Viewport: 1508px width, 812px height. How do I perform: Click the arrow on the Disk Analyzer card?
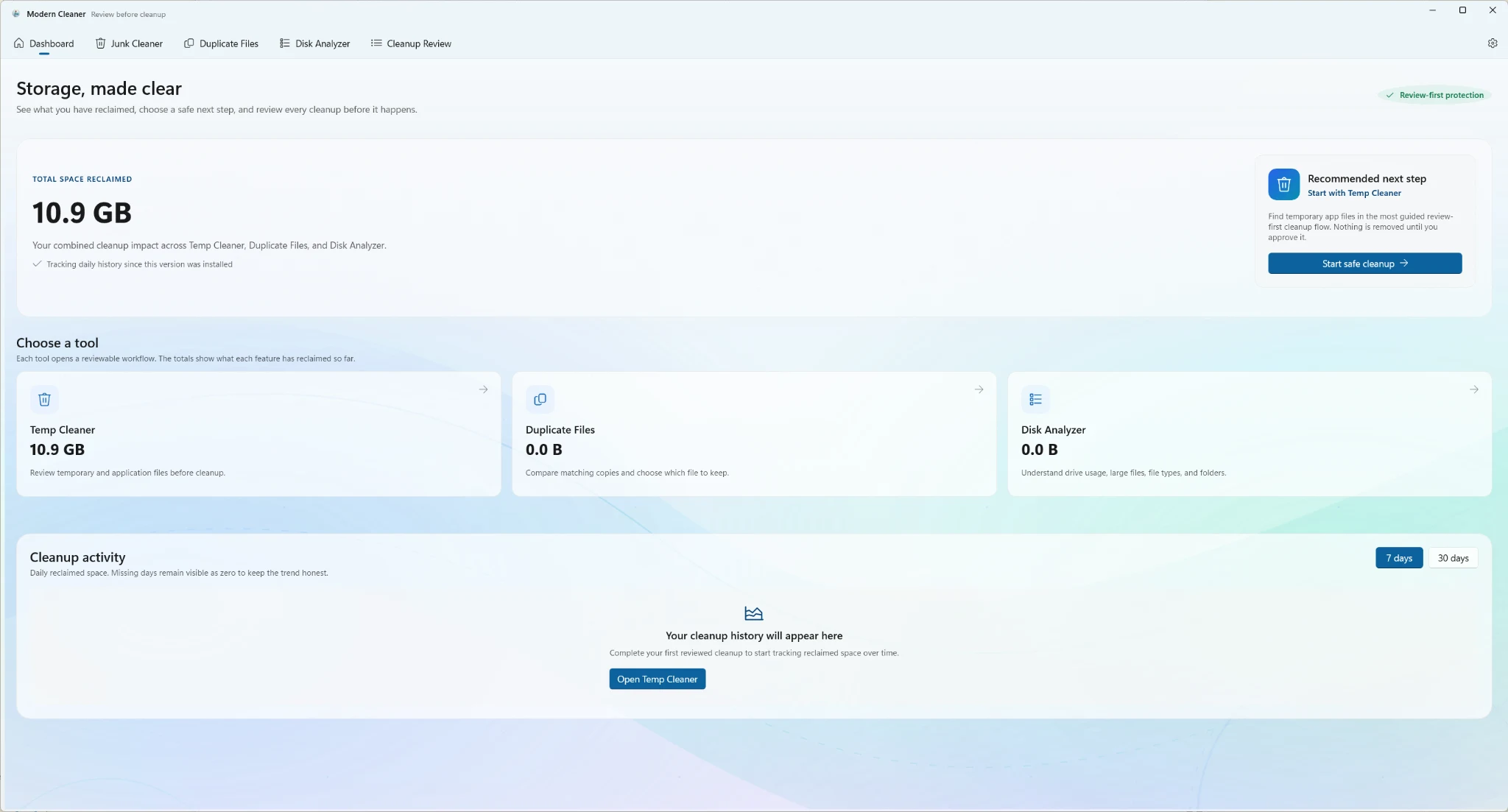pos(1474,389)
